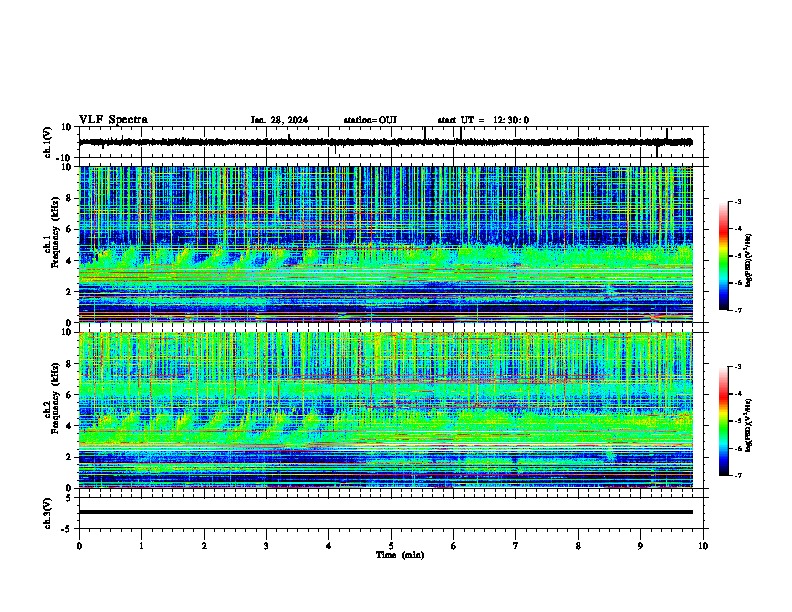Screen dimensions: 792x612
Task: Click time axis tick label 2
Action: tap(204, 546)
